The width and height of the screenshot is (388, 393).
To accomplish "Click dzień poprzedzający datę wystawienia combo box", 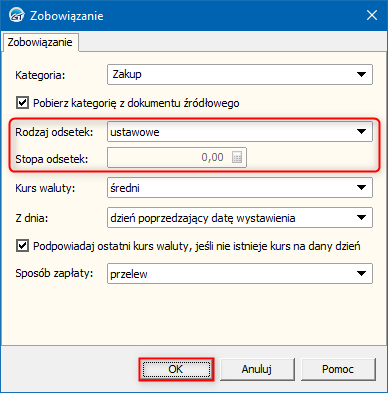I will [x=240, y=218].
